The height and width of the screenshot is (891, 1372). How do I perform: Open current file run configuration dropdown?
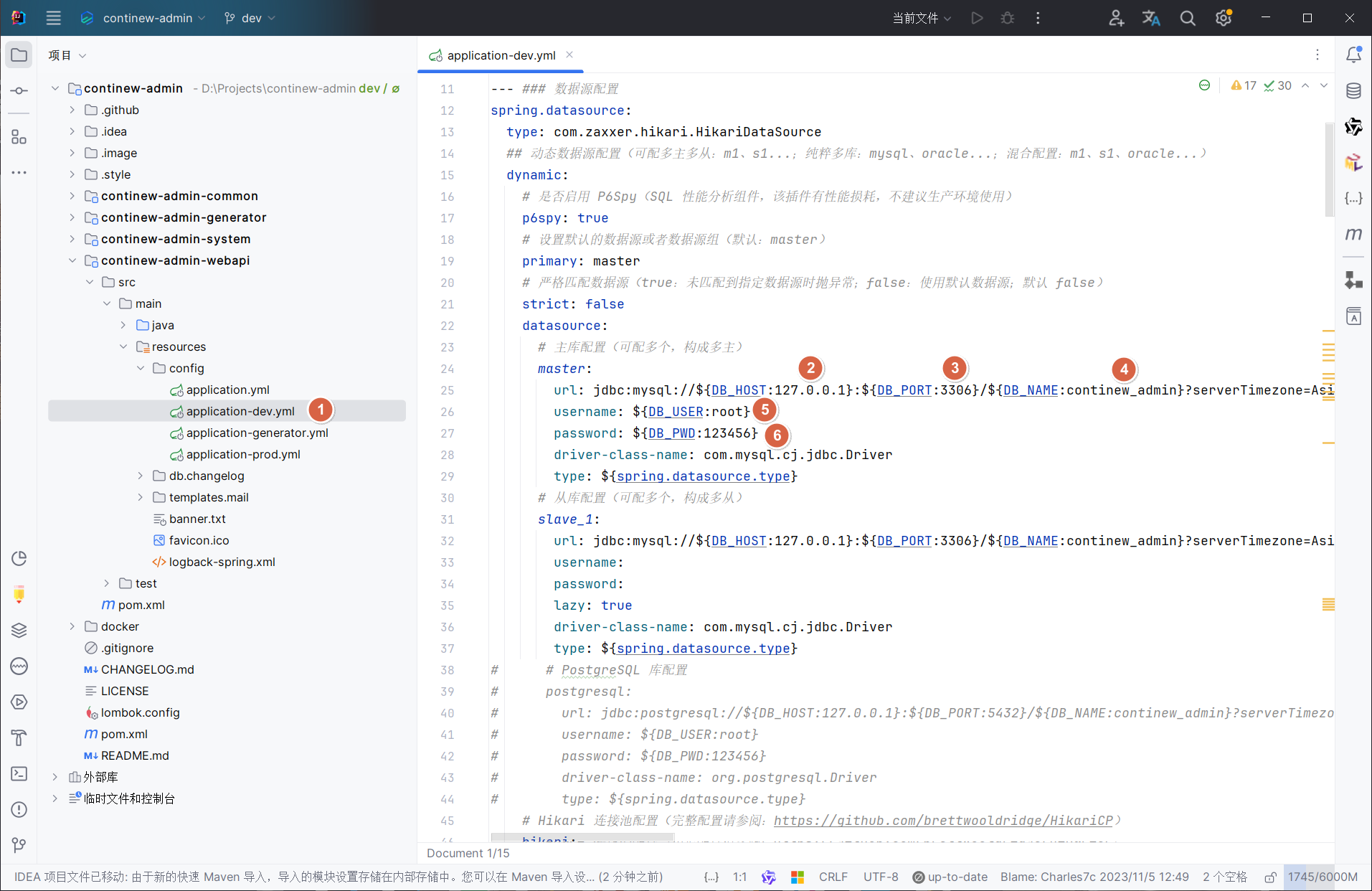[922, 18]
